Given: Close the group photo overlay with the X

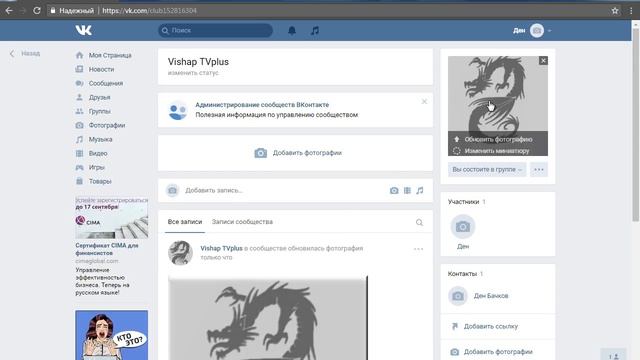Looking at the screenshot, I should tap(543, 61).
